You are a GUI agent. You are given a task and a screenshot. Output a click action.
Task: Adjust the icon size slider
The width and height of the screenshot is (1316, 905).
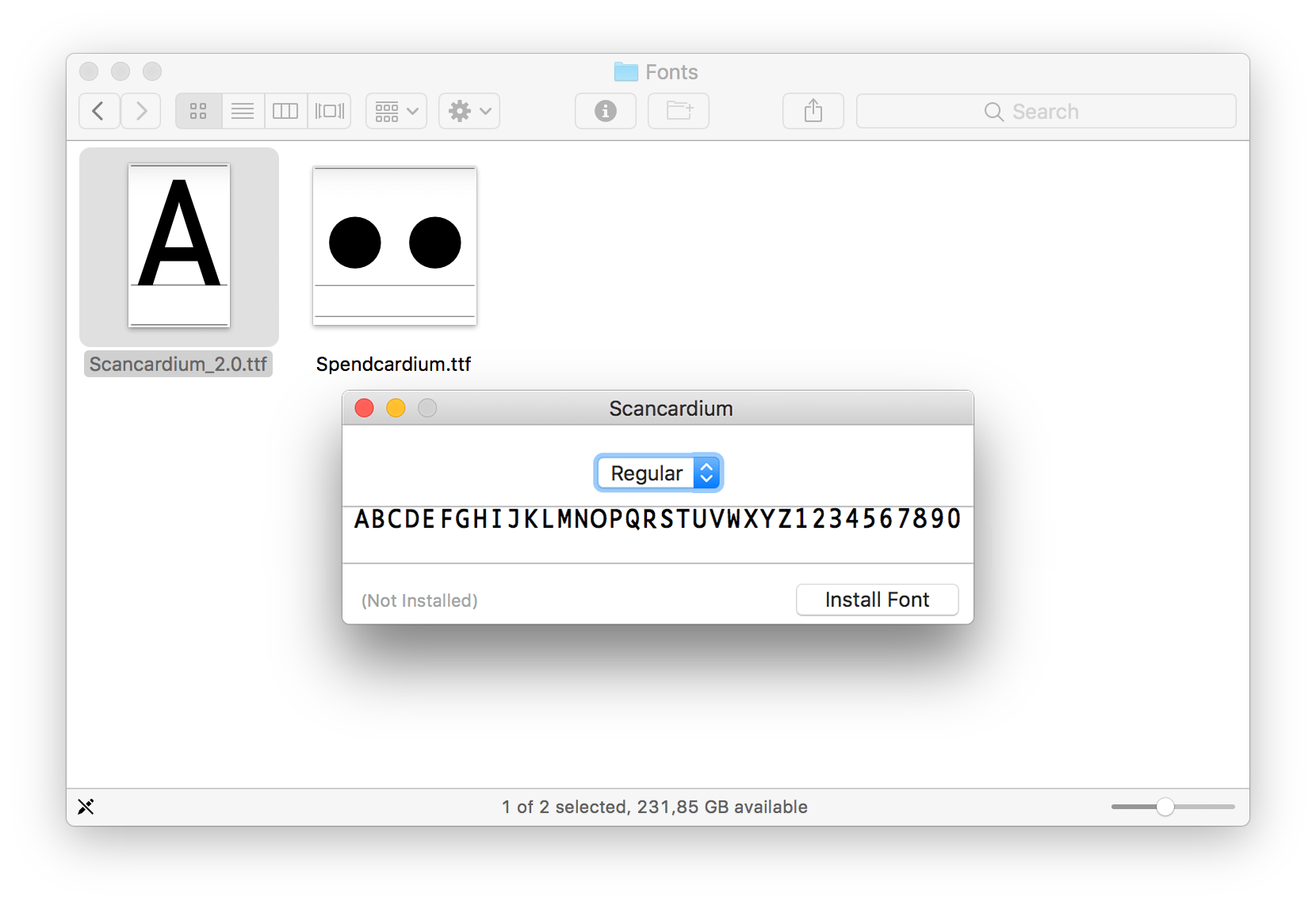coord(1165,807)
